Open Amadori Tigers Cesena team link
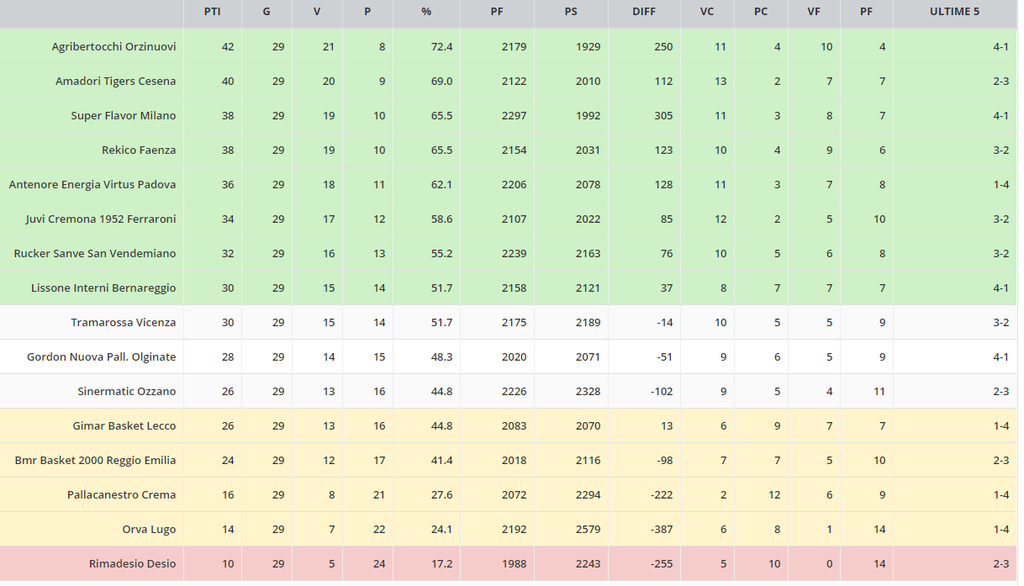 click(115, 81)
